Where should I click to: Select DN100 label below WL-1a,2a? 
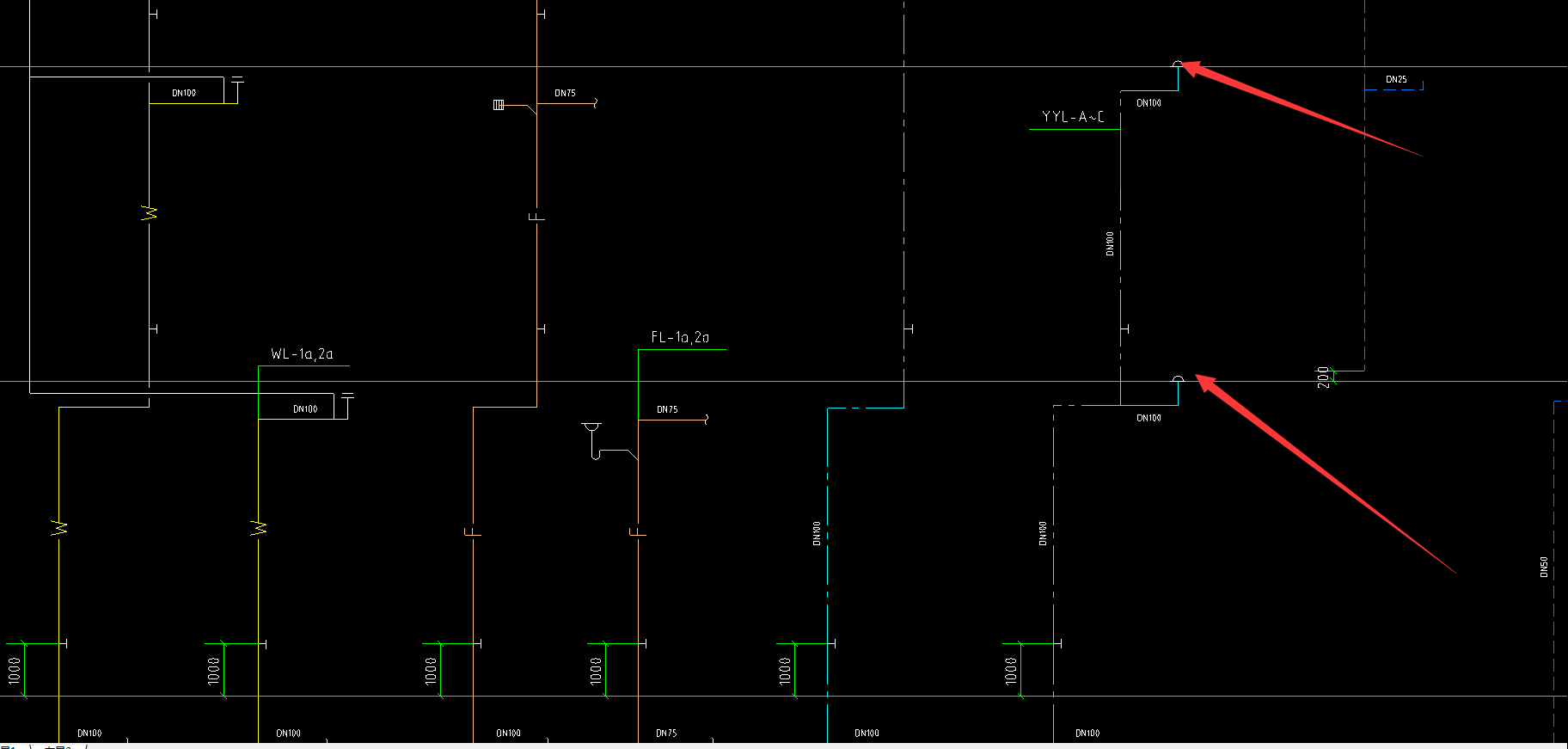coord(305,409)
